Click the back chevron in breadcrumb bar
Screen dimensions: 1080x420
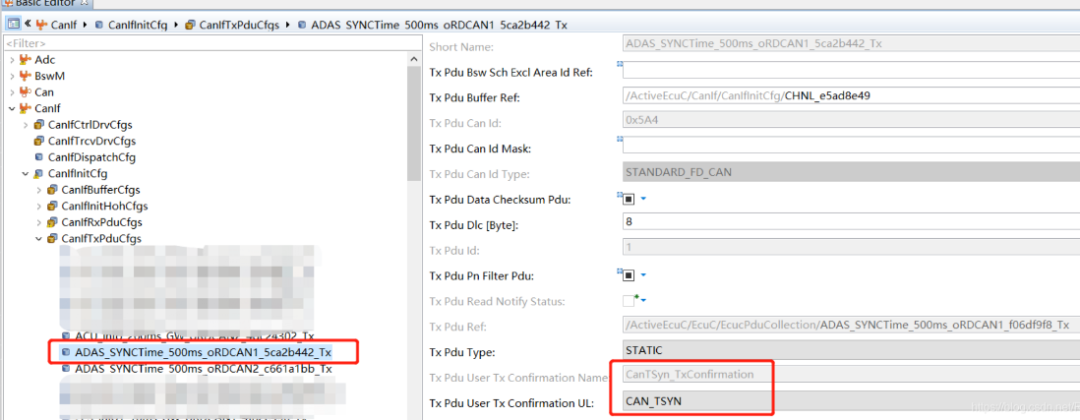pyautogui.click(x=28, y=25)
